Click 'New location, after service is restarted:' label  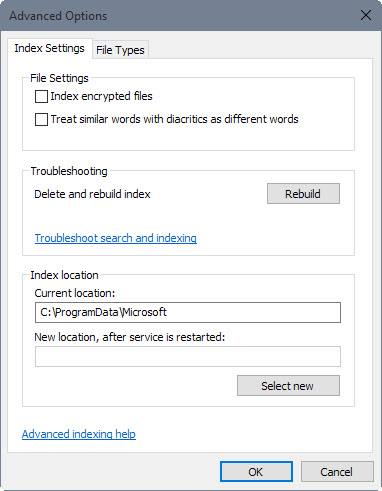point(130,337)
